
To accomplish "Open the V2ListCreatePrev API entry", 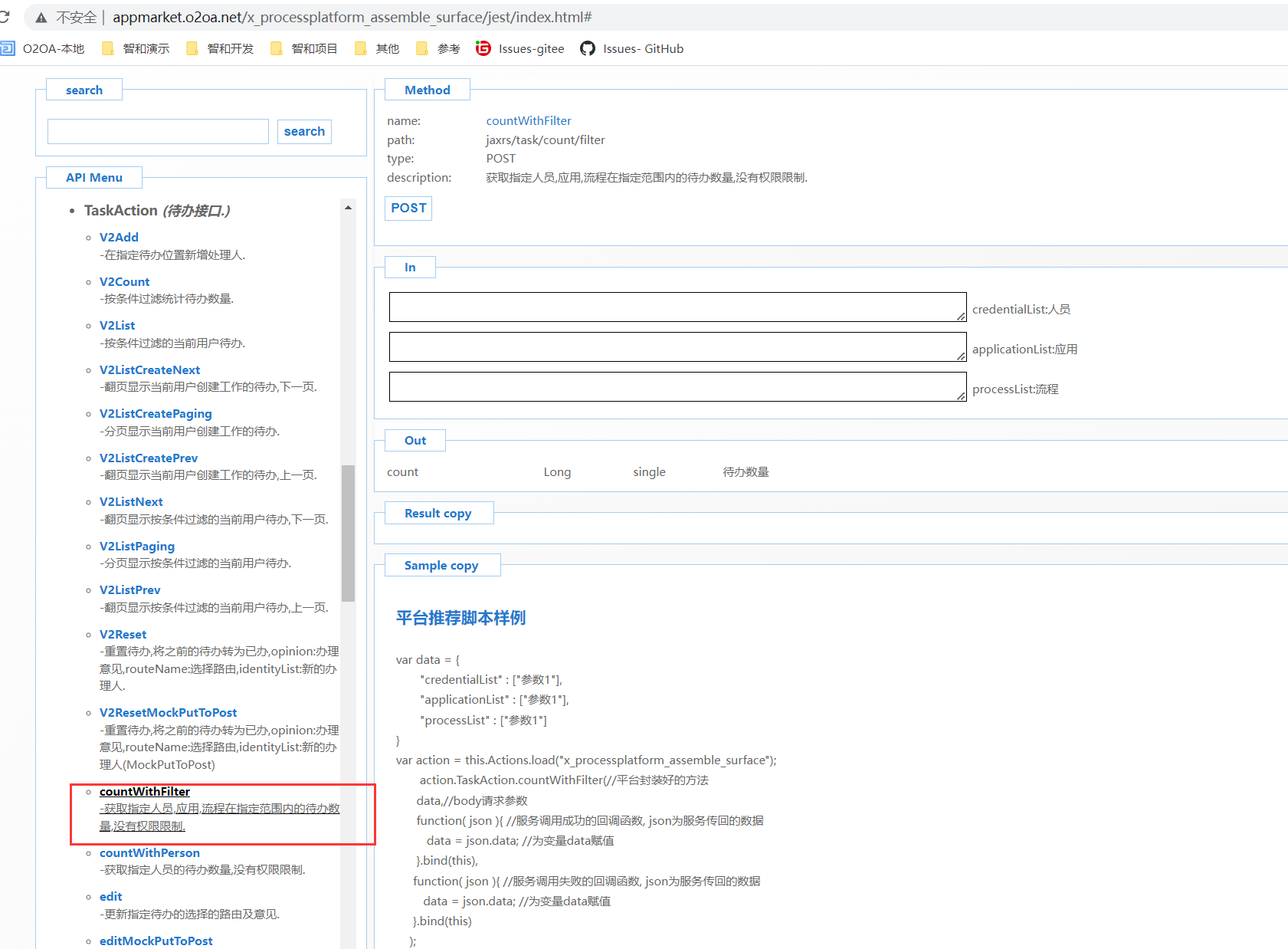I will point(149,458).
